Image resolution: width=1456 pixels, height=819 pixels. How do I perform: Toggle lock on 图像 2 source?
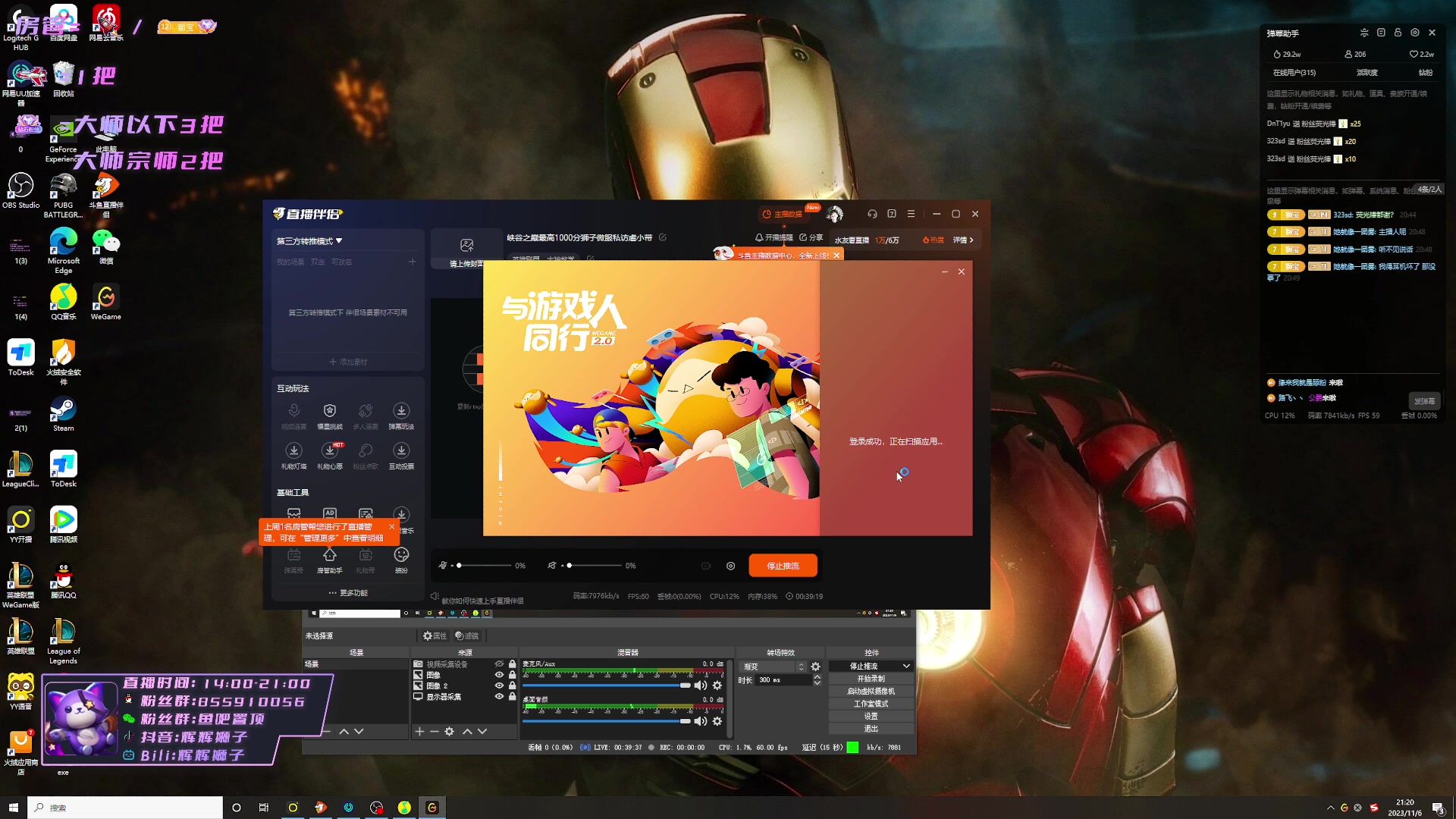pyautogui.click(x=513, y=686)
